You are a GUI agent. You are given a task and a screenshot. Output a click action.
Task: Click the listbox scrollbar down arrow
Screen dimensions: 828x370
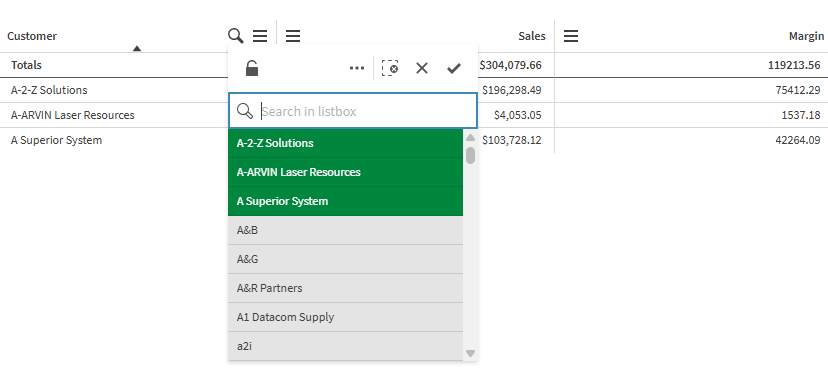point(471,353)
